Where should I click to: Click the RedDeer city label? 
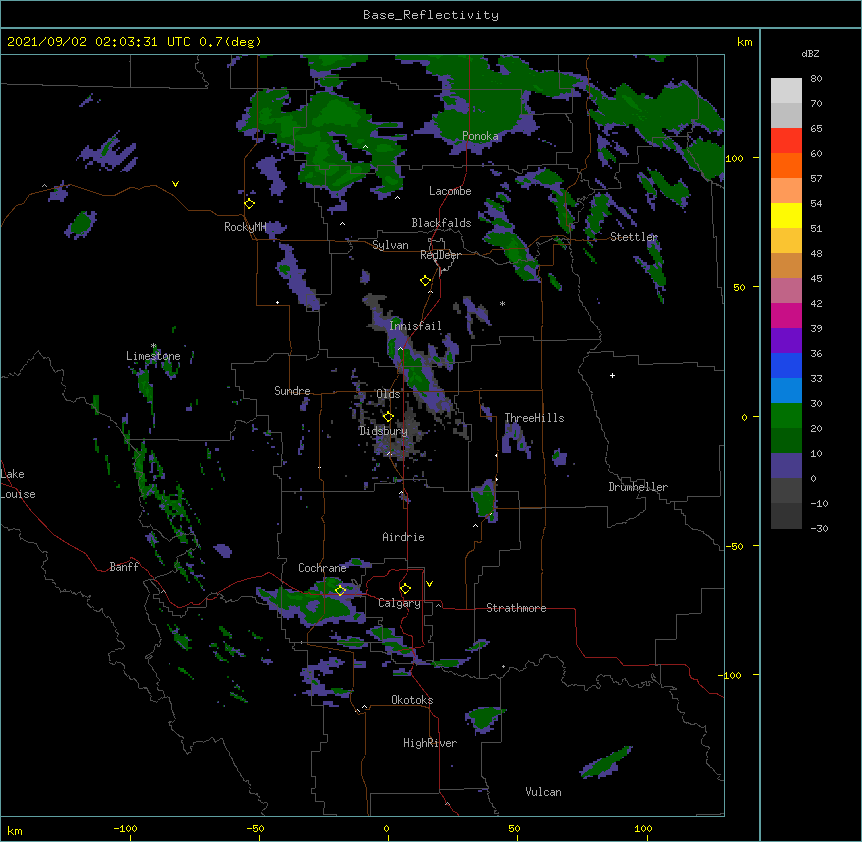point(440,255)
